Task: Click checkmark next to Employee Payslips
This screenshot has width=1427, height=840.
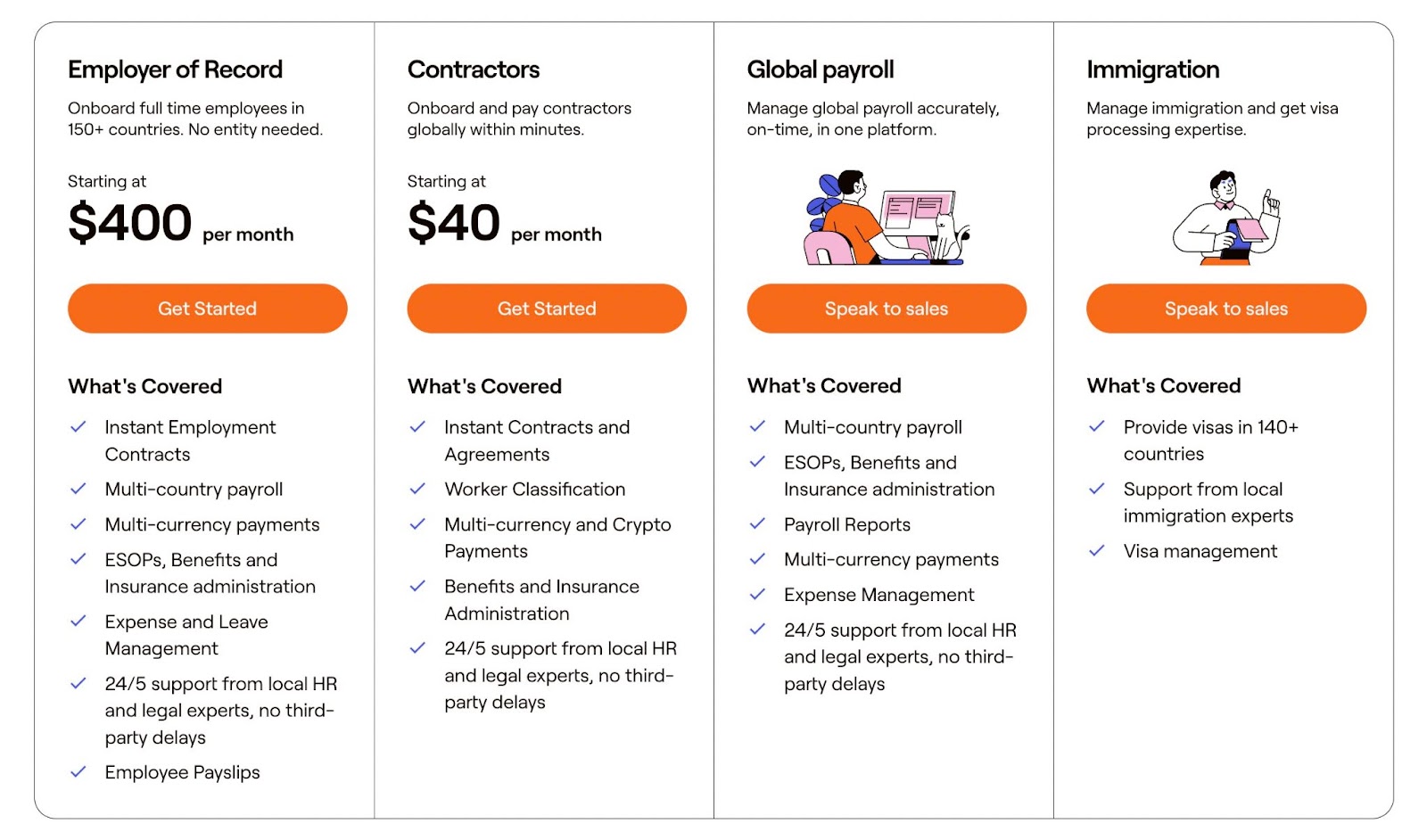Action: pos(78,772)
